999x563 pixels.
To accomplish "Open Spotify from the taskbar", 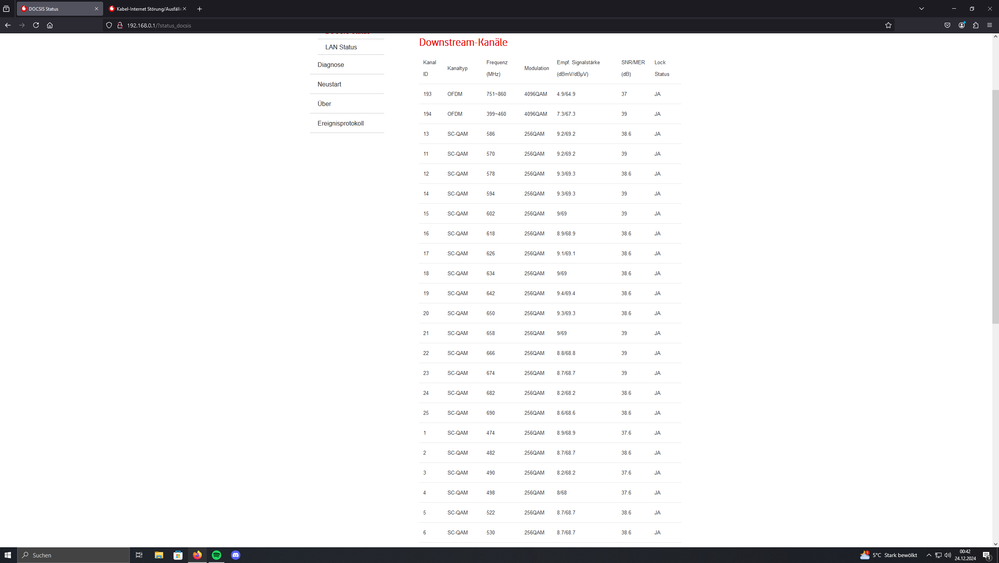I will (217, 555).
